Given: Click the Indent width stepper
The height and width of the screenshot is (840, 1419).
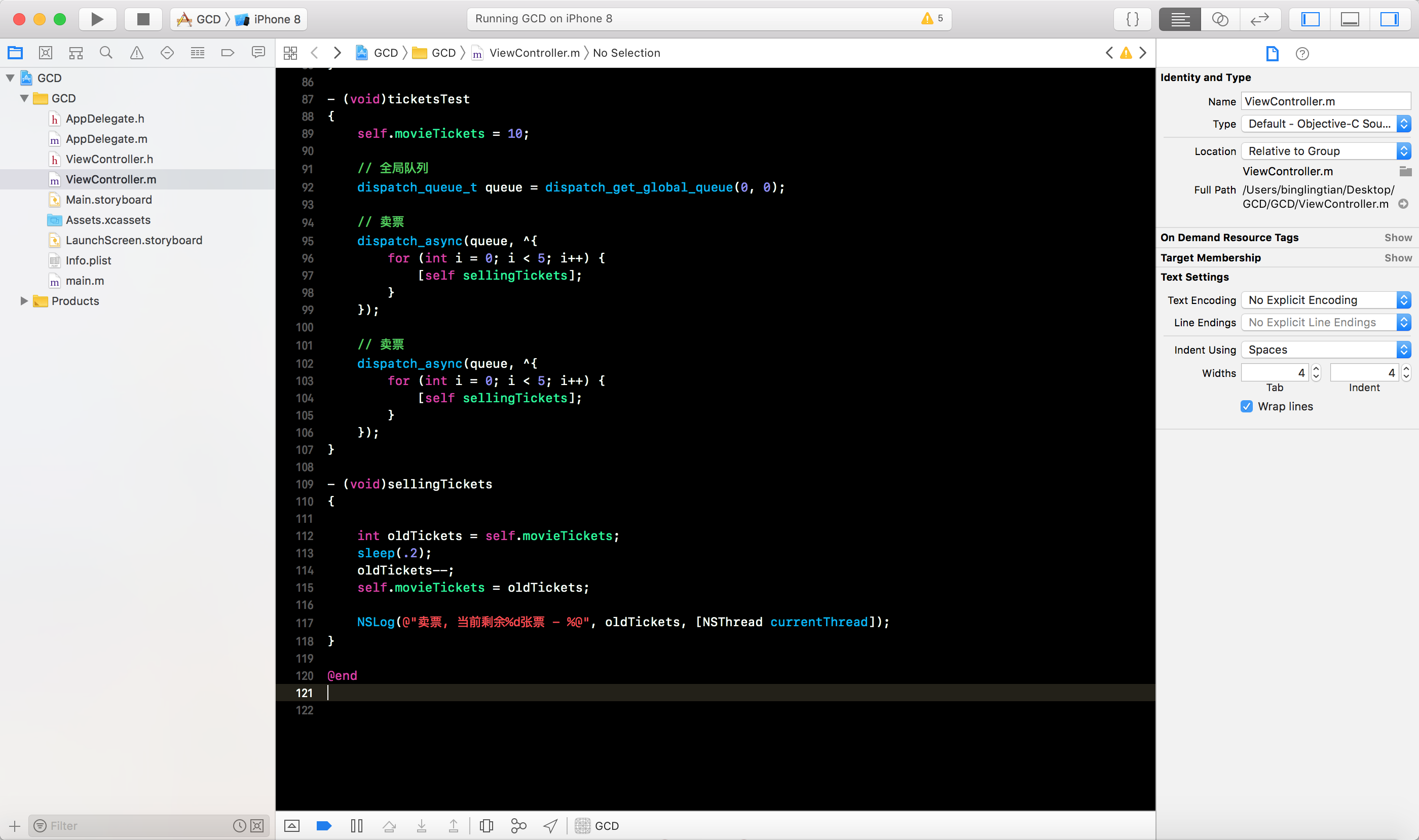Looking at the screenshot, I should click(1406, 373).
